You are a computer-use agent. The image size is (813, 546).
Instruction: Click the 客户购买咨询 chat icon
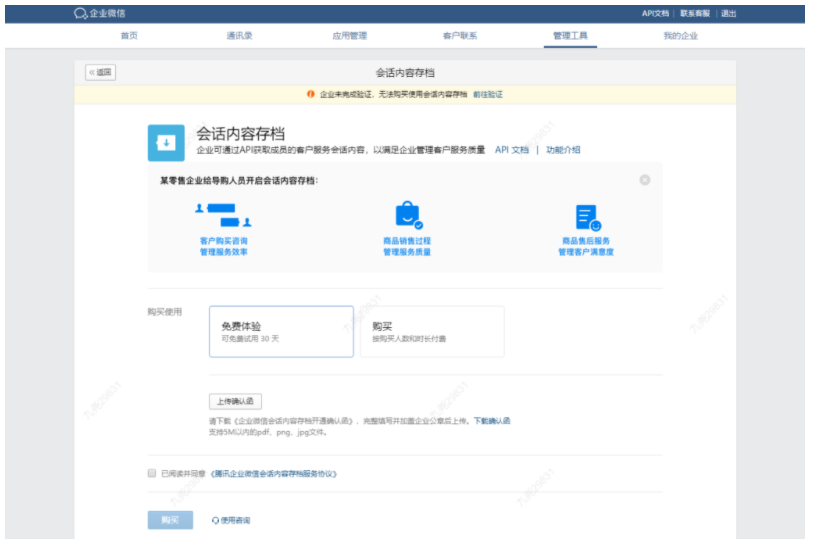coord(223,214)
